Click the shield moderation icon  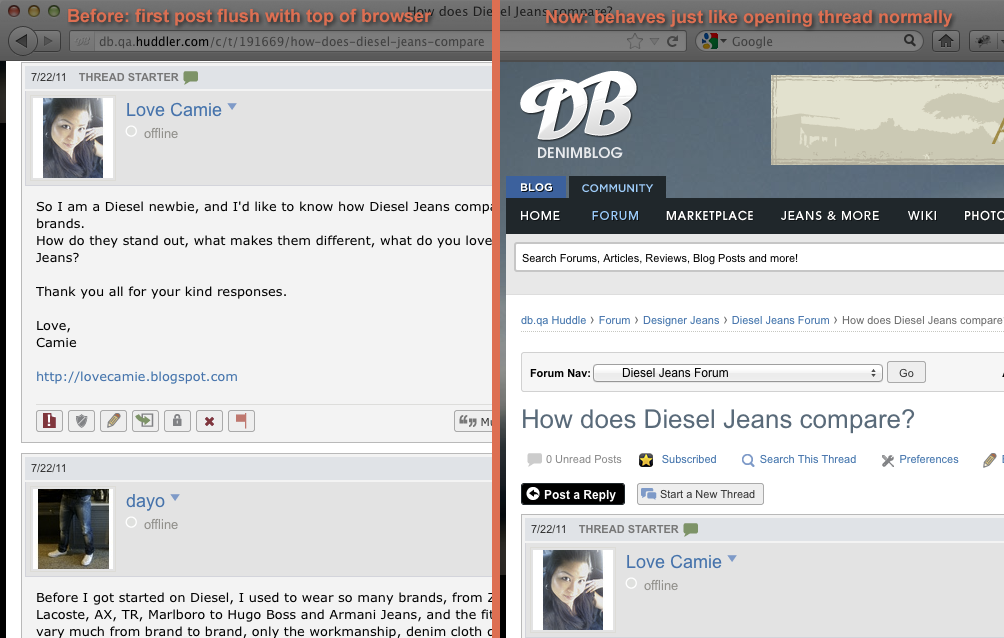click(x=81, y=421)
